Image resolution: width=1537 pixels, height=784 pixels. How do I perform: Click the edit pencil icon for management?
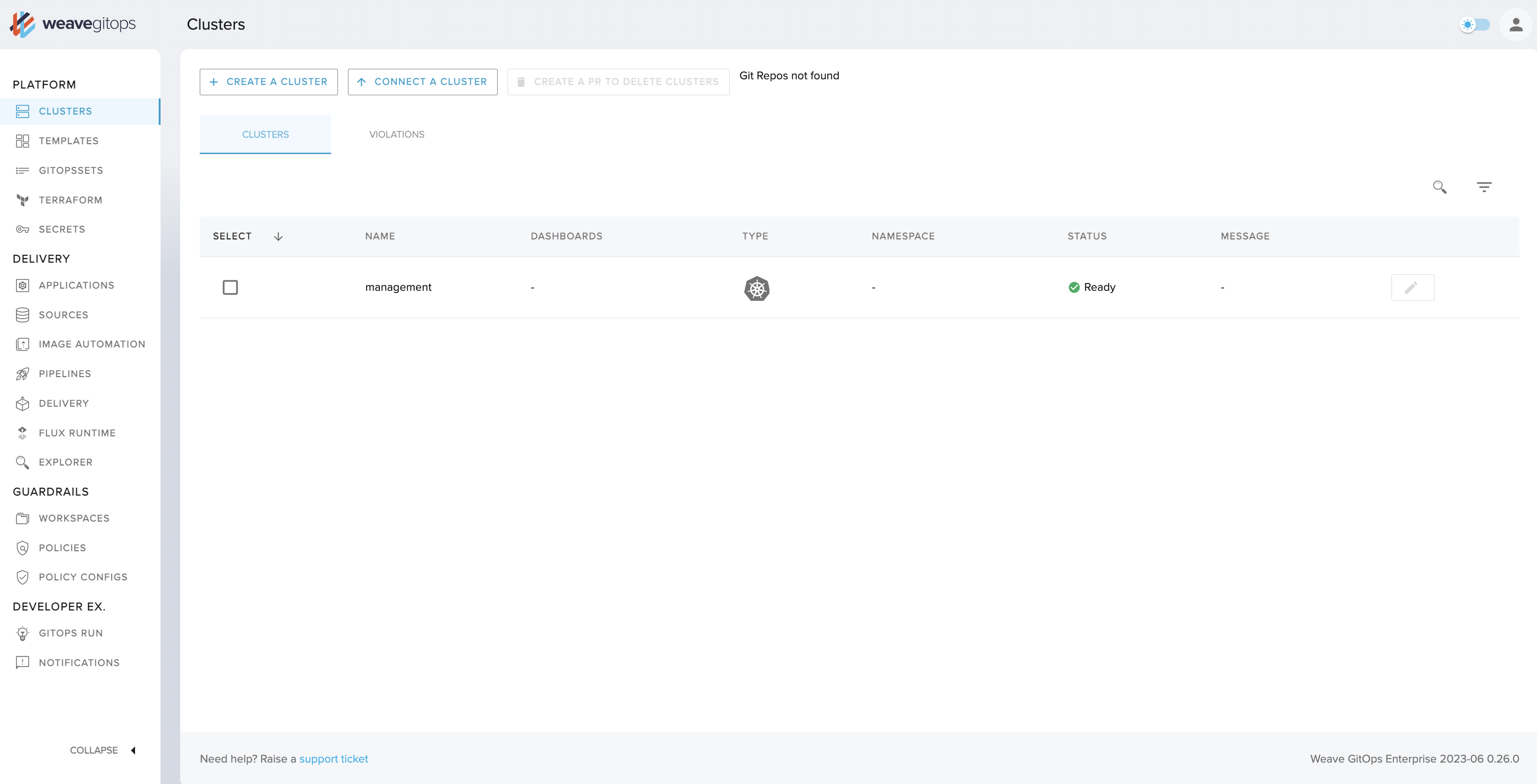1412,287
